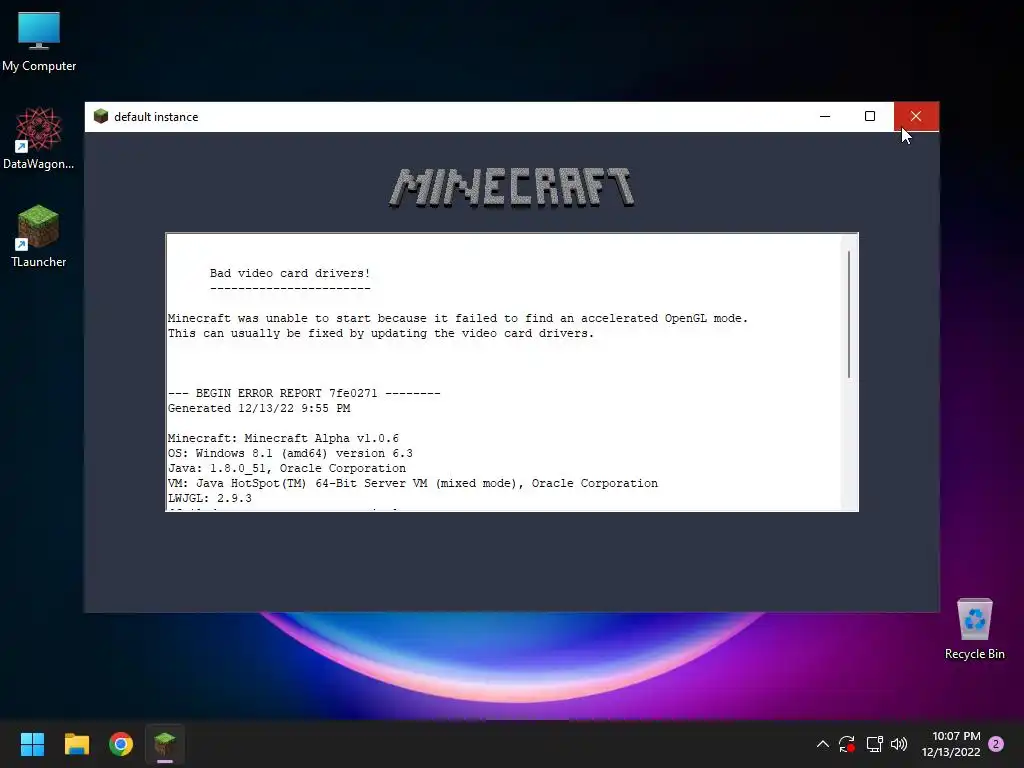The height and width of the screenshot is (768, 1024).
Task: Click the Minecraft logo
Action: click(511, 187)
